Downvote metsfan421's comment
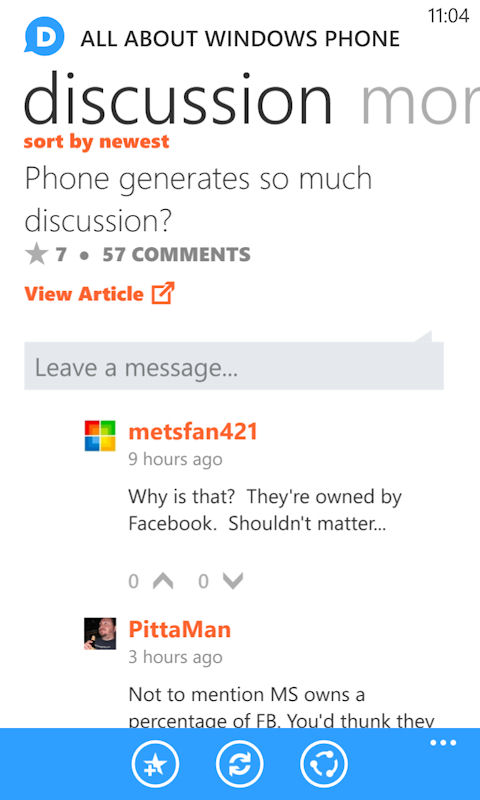Screen dimensions: 480x800 [233, 581]
